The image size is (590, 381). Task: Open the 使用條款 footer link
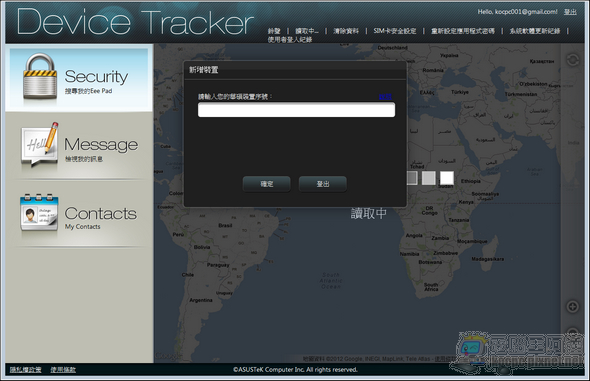(x=63, y=370)
